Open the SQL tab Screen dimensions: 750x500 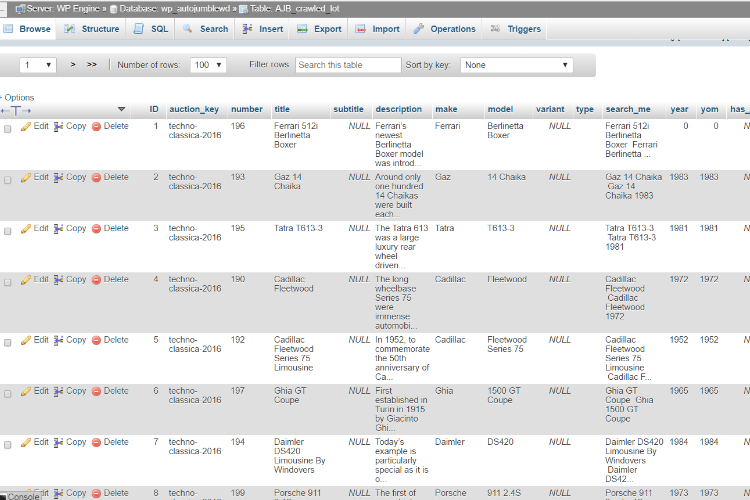(x=151, y=29)
